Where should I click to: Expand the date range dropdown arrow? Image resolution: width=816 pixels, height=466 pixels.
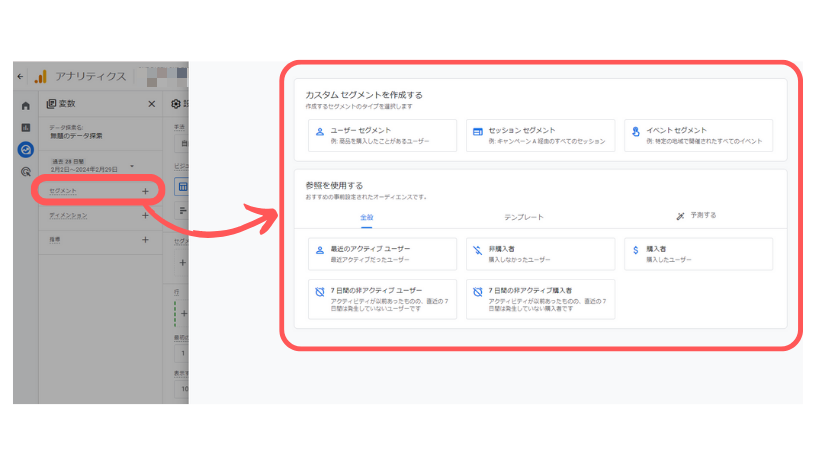132,165
